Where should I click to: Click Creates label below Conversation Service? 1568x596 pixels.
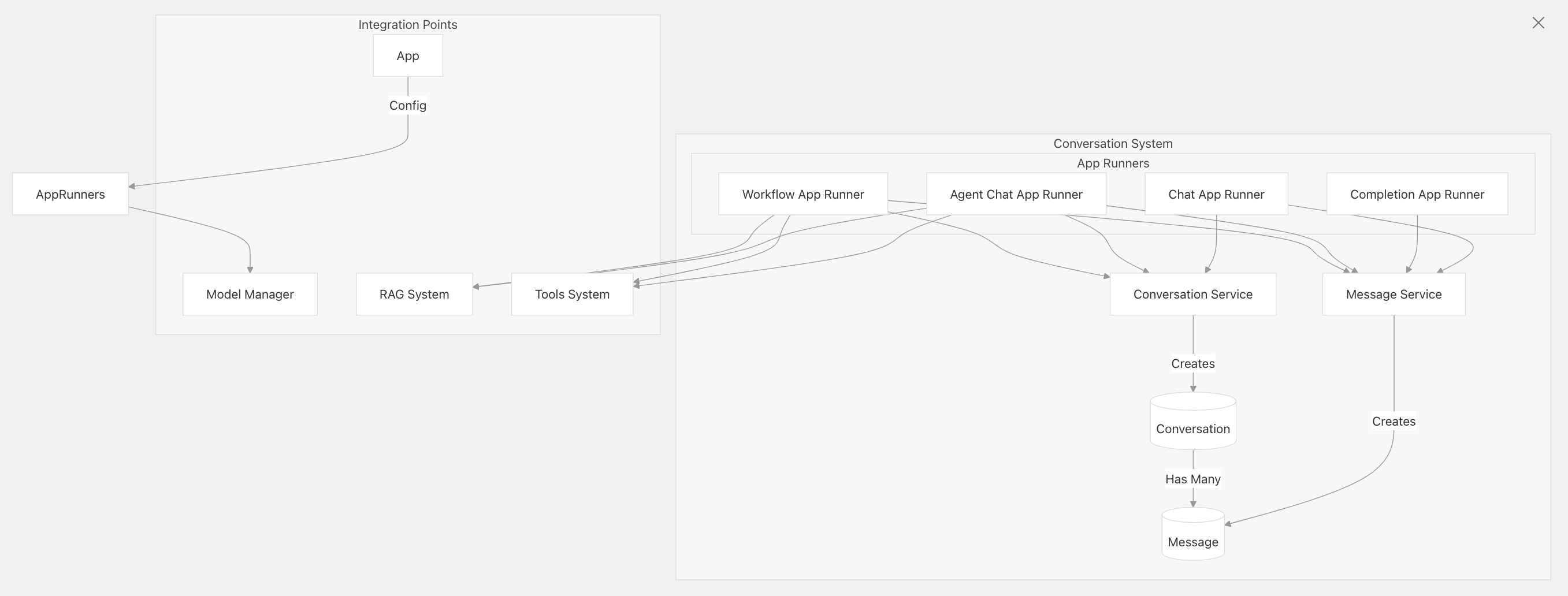point(1193,363)
